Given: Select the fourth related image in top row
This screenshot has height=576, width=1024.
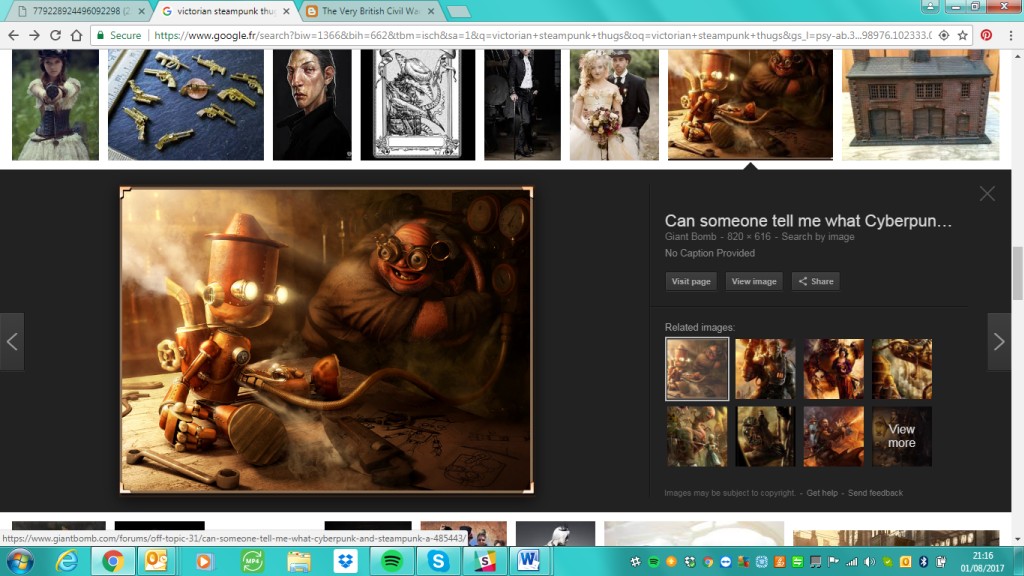Looking at the screenshot, I should 902,369.
